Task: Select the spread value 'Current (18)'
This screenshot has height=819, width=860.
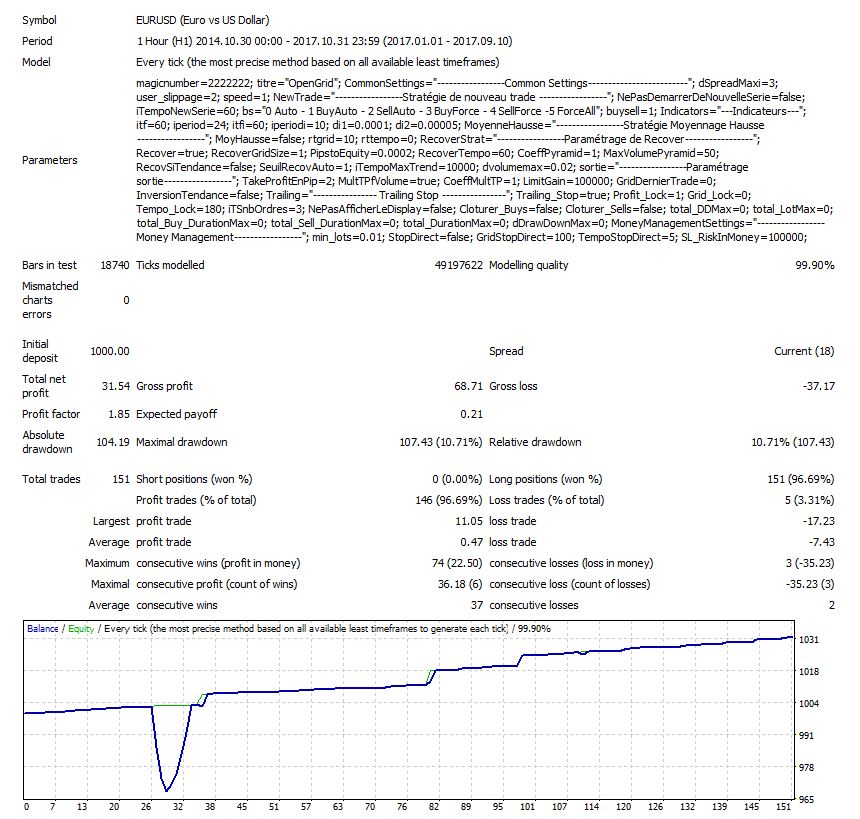Action: 804,351
